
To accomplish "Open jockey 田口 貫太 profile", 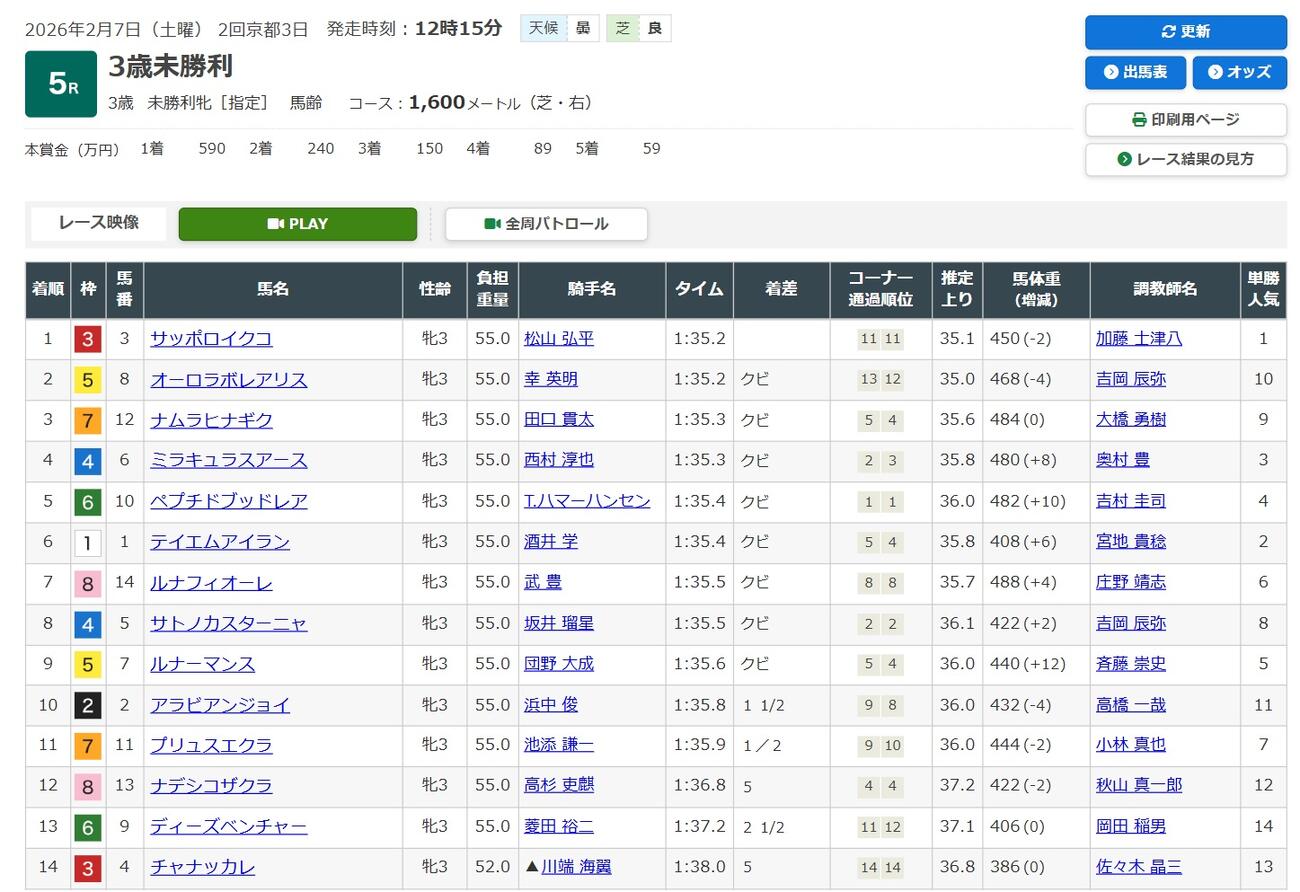I will click(x=559, y=420).
